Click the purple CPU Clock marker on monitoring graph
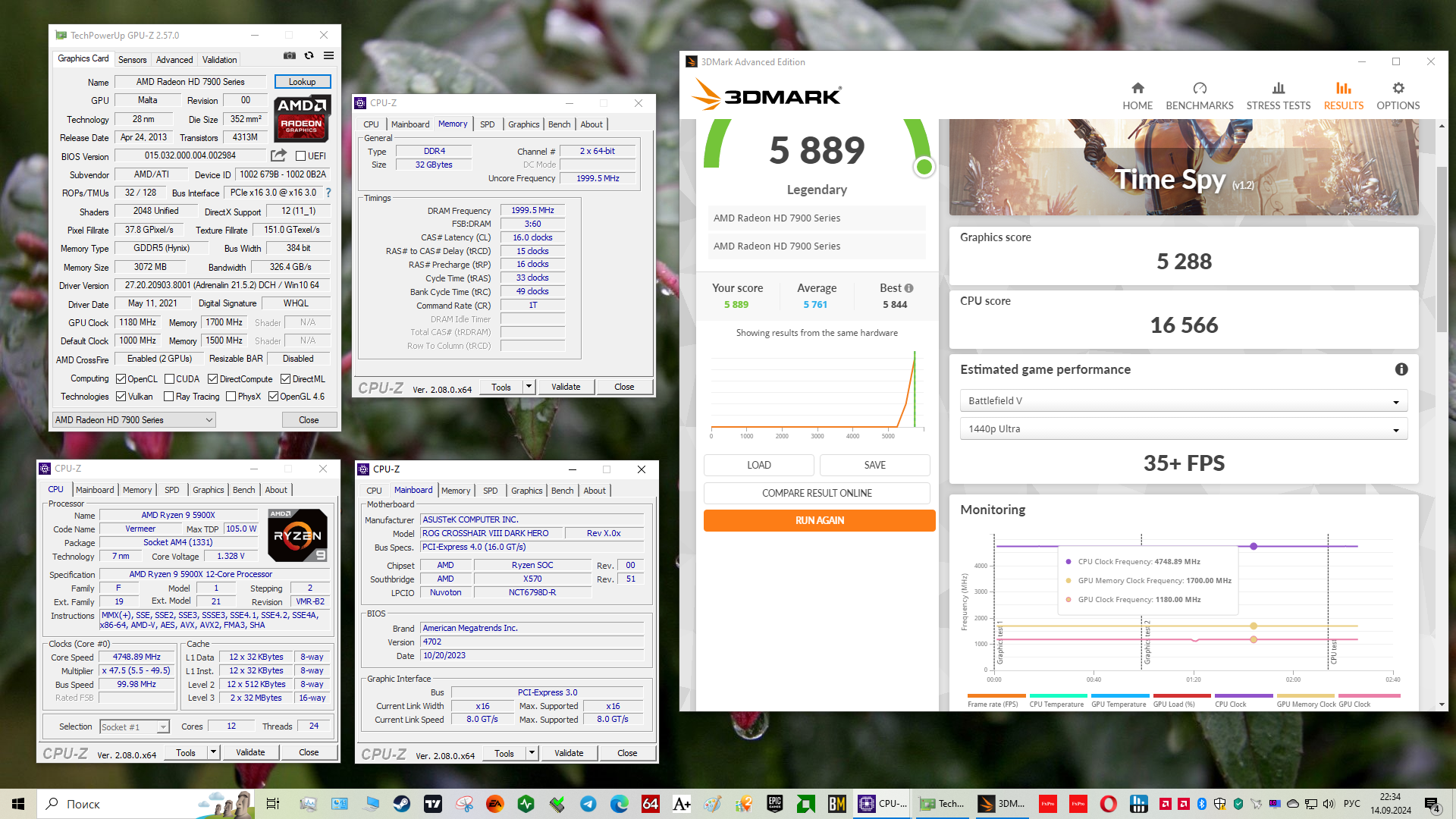This screenshot has width=1456, height=819. [x=1254, y=546]
